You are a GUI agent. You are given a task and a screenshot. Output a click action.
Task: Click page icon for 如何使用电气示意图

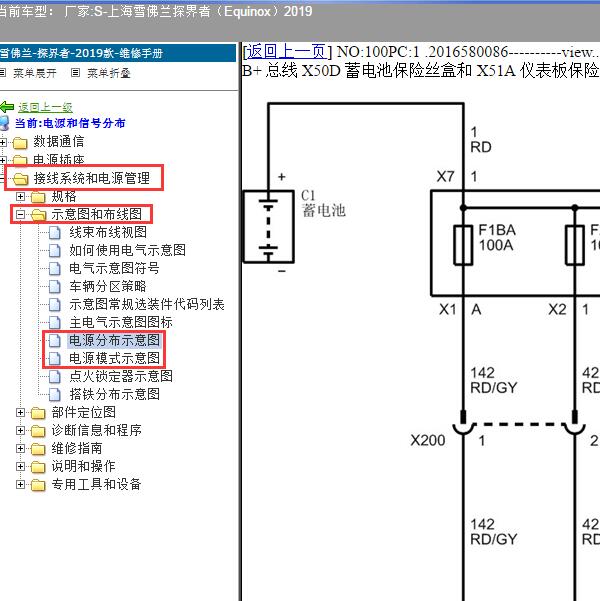(x=55, y=251)
